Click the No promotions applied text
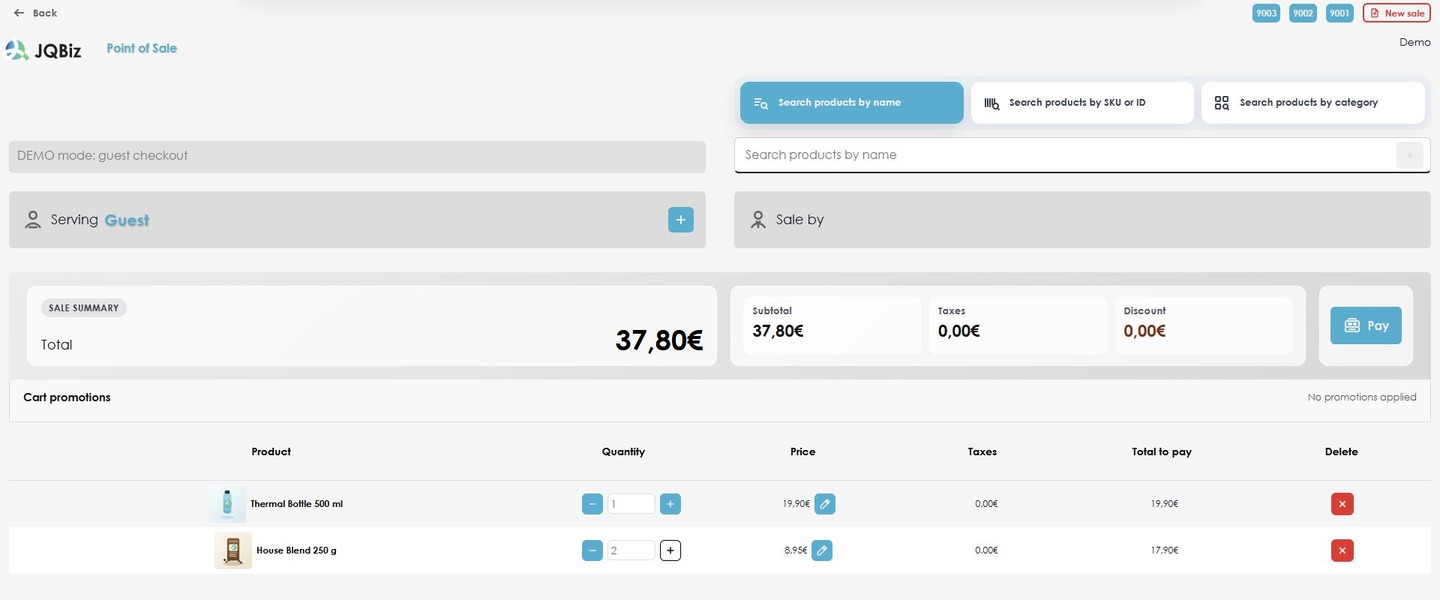The height and width of the screenshot is (600, 1440). (1362, 397)
